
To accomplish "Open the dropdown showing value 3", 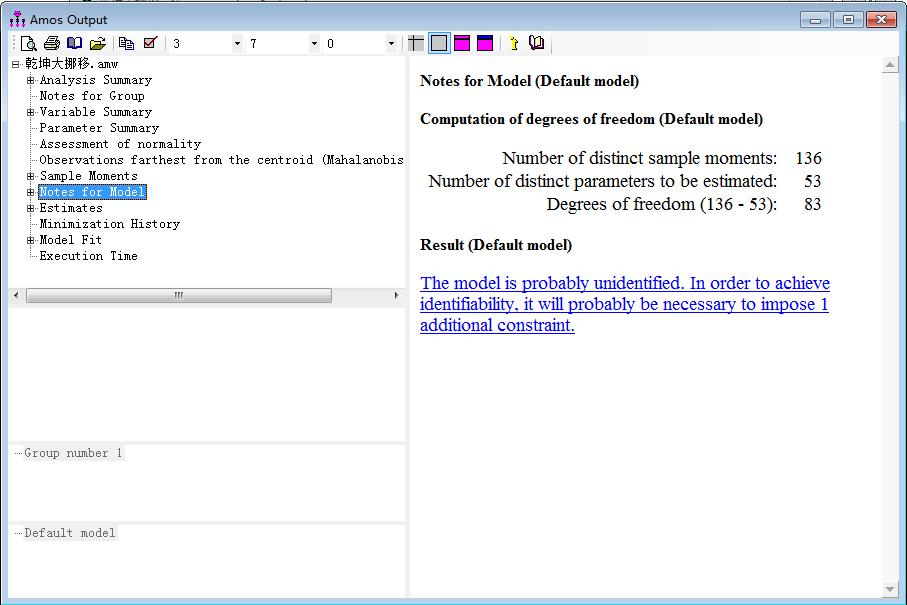I will [x=237, y=44].
